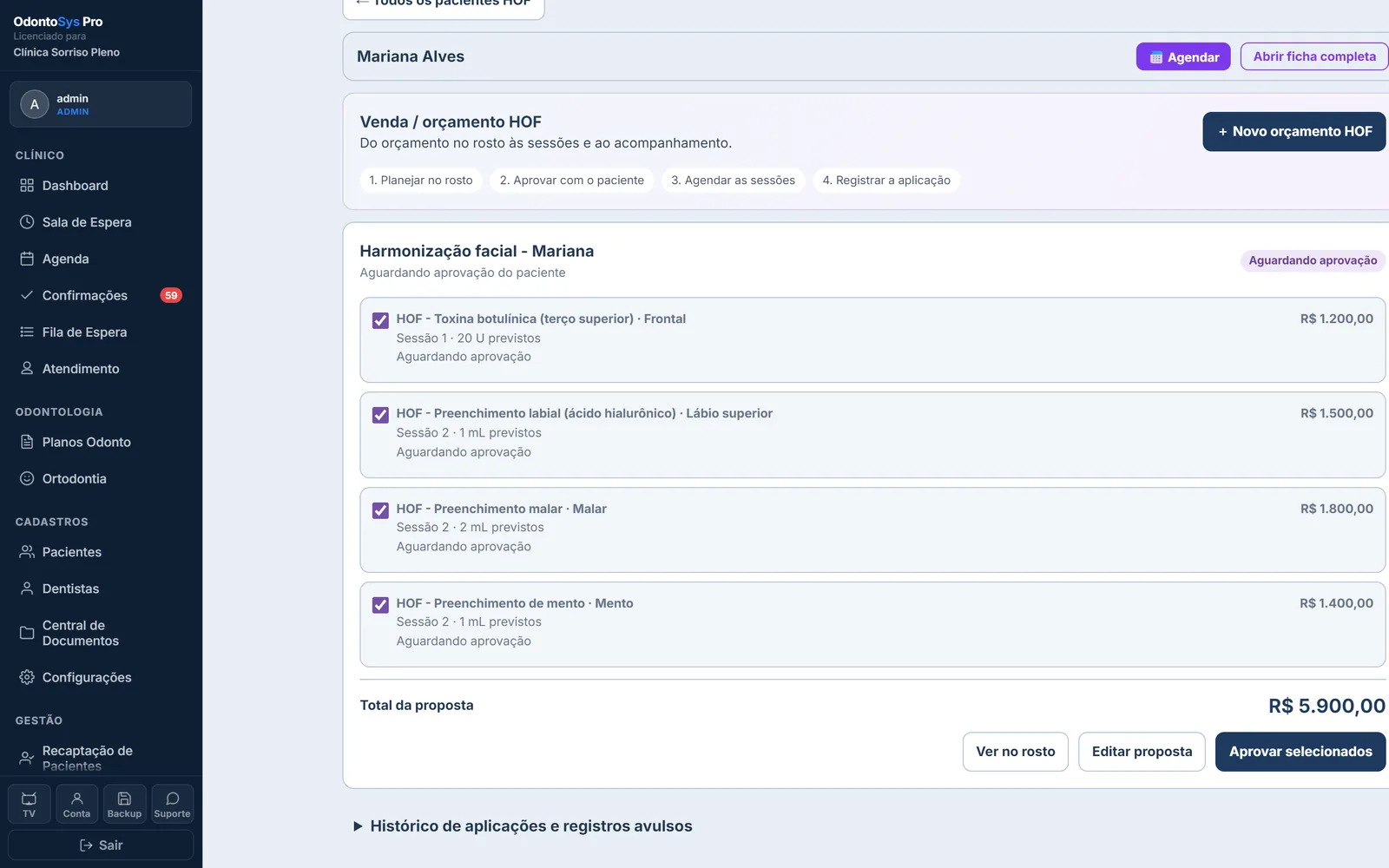Click the R$ 5.900,00 total value
1389x868 pixels.
click(x=1326, y=706)
